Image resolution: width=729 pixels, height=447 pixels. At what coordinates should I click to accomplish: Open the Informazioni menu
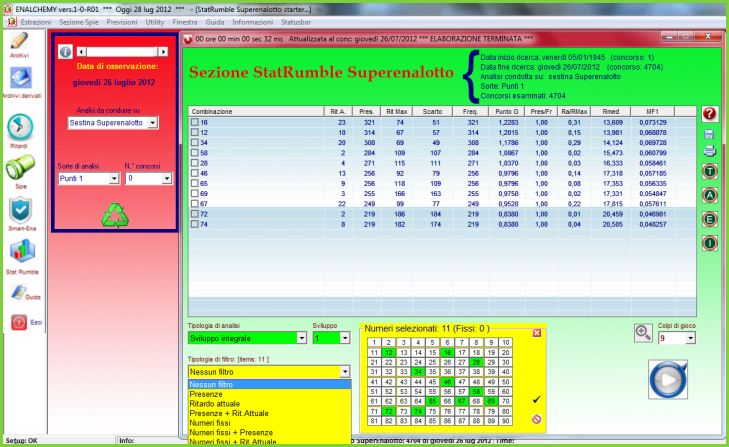pos(252,22)
